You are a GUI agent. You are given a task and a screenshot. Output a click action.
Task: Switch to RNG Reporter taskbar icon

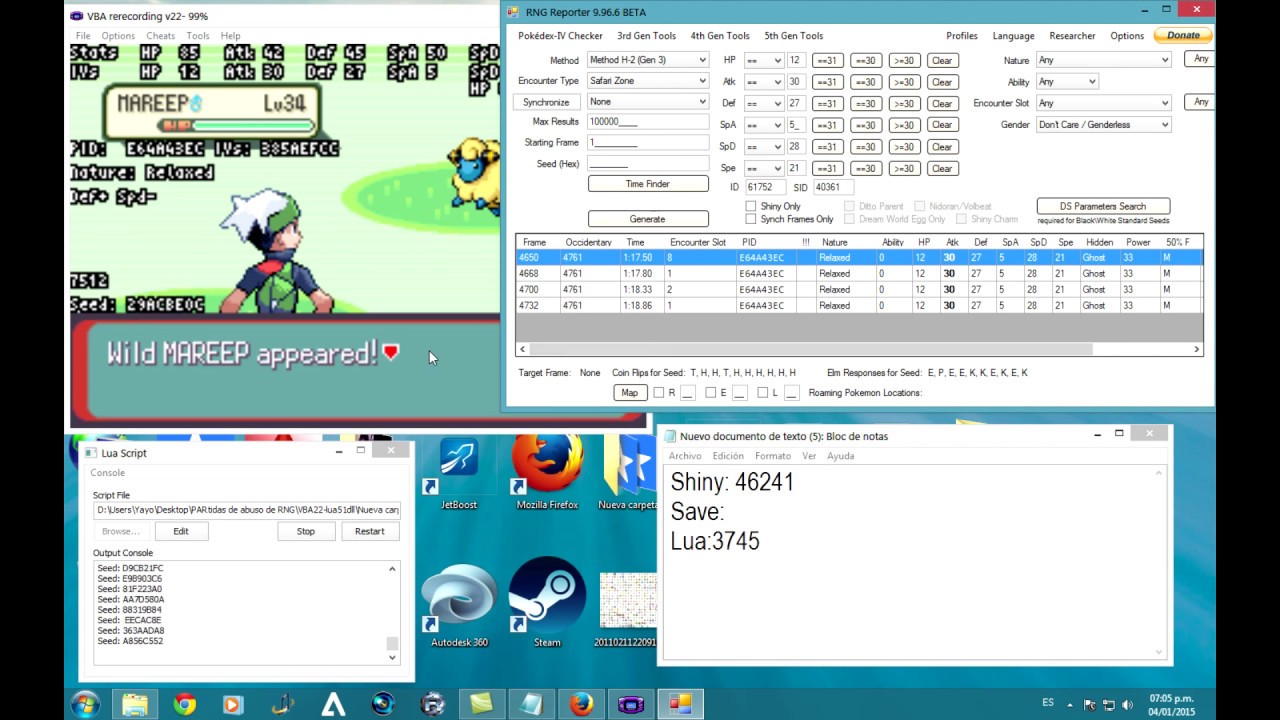(680, 704)
